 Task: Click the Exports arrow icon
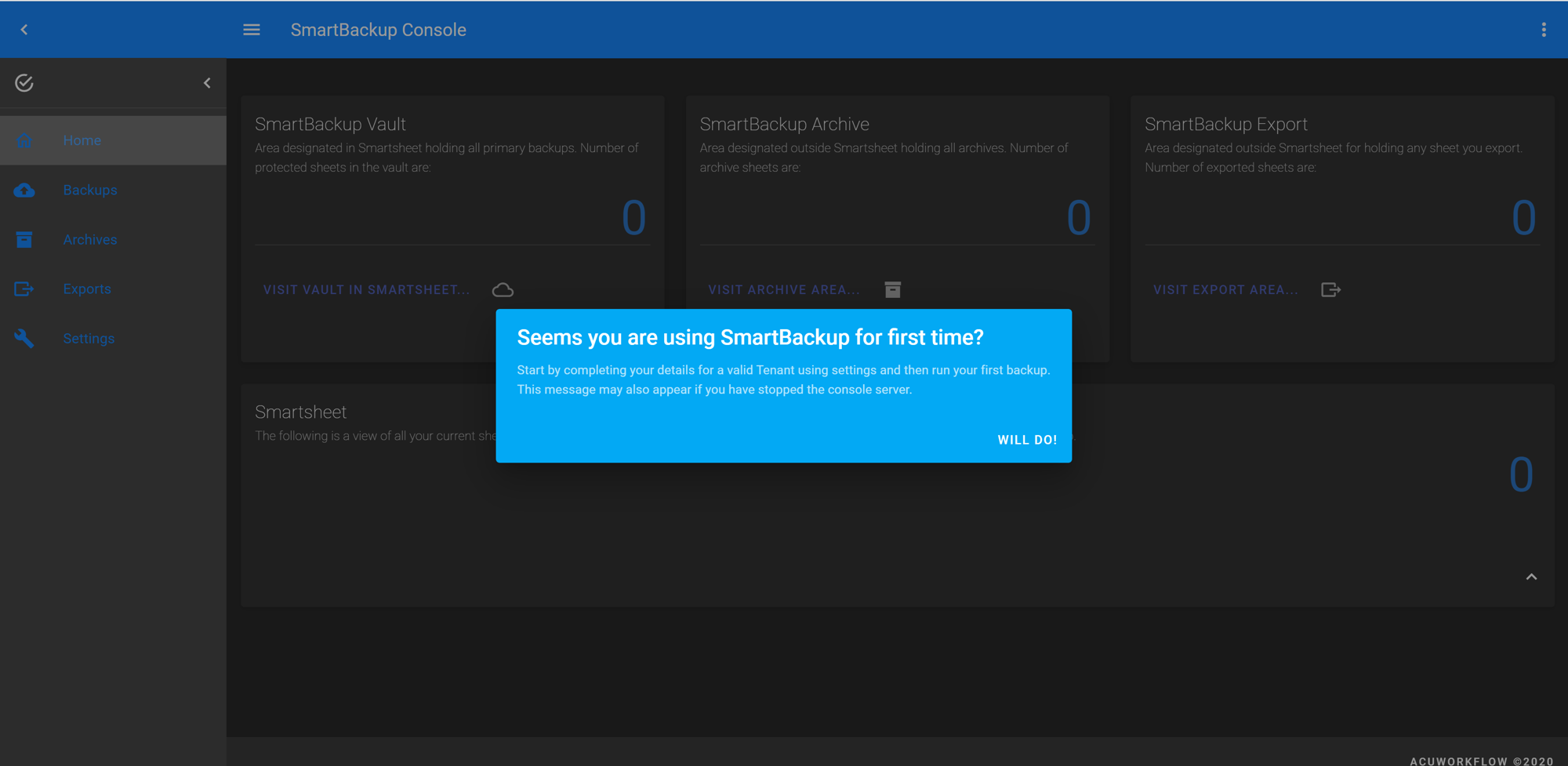[x=24, y=289]
